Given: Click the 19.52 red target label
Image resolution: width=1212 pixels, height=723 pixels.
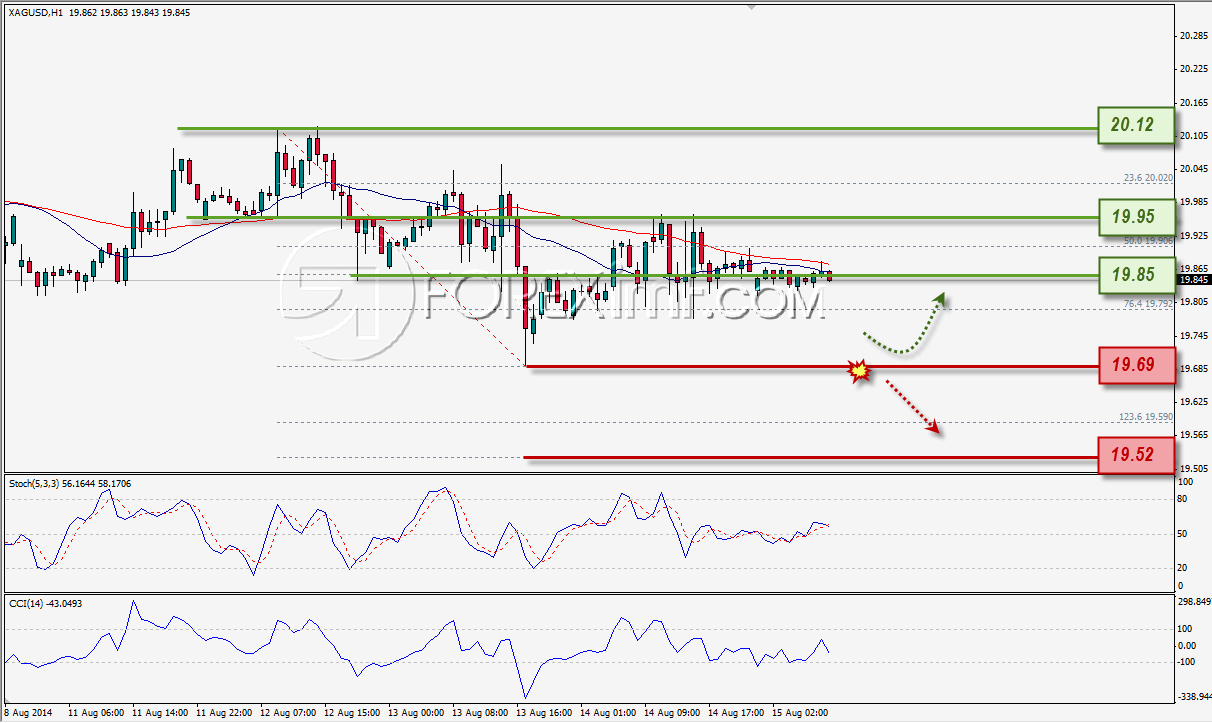Looking at the screenshot, I should [x=1135, y=455].
